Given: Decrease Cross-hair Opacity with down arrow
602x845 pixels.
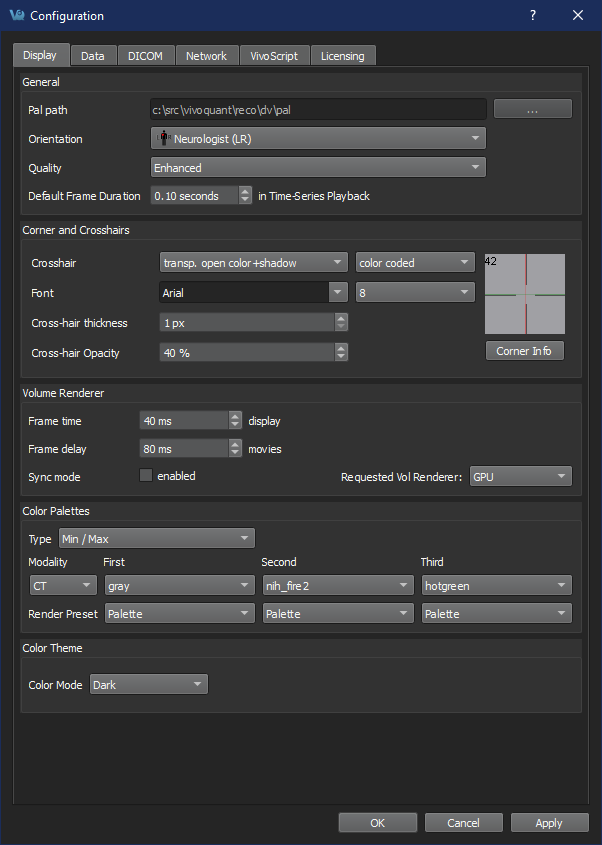Looking at the screenshot, I should click(342, 356).
